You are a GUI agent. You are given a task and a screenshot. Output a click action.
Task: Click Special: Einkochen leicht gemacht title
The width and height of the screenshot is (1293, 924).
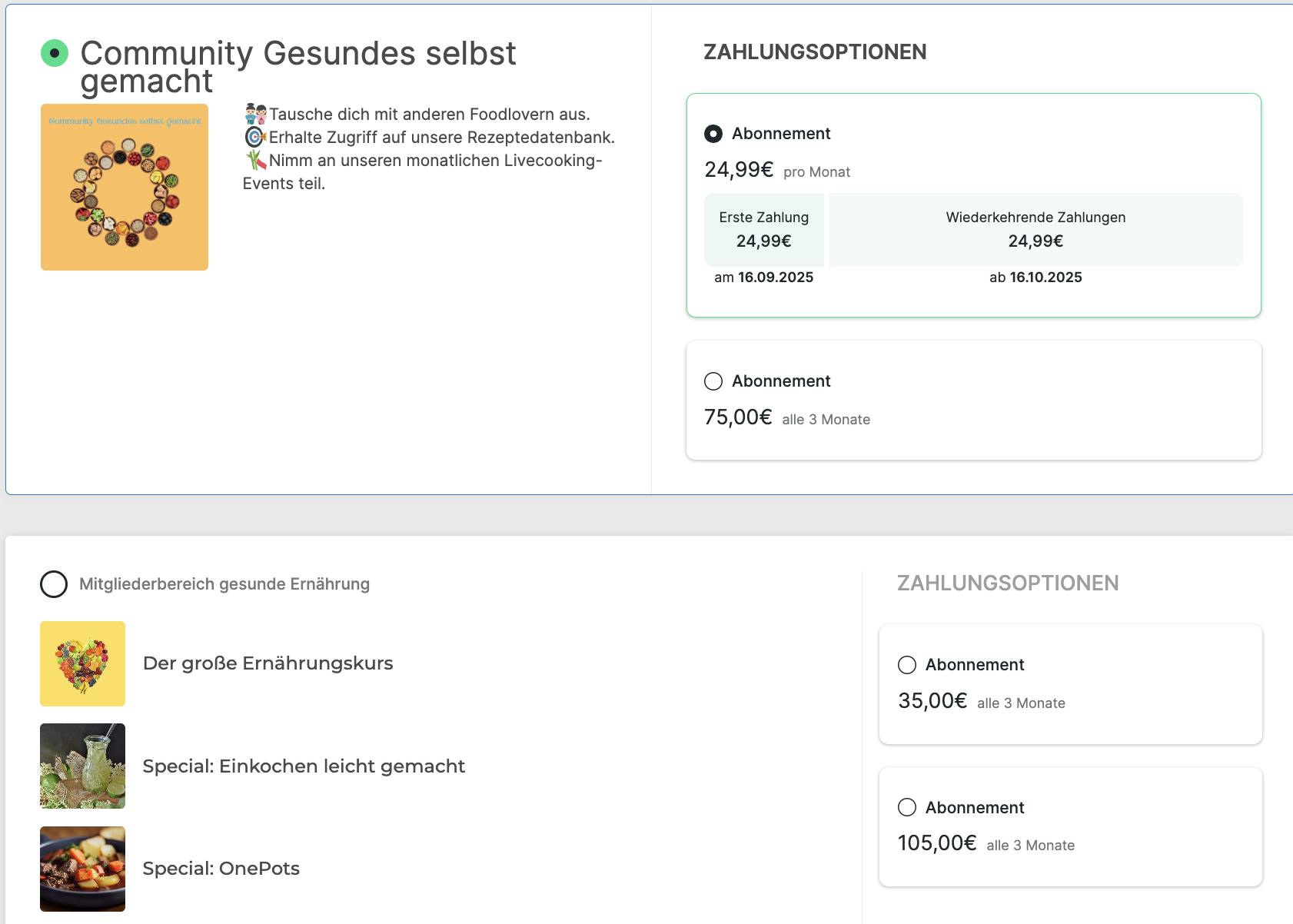pyautogui.click(x=304, y=766)
